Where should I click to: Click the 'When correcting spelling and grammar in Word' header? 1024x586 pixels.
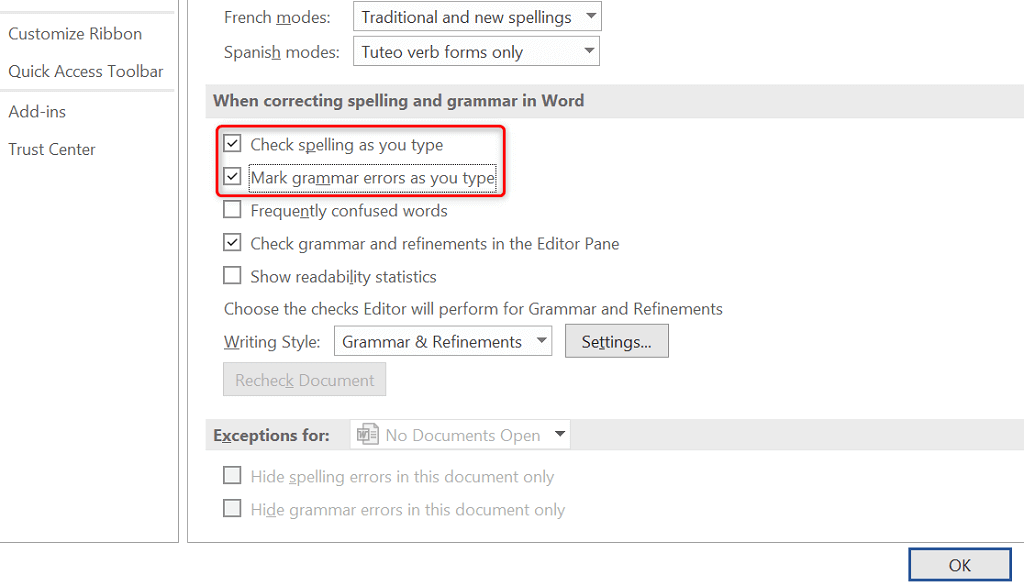click(398, 100)
